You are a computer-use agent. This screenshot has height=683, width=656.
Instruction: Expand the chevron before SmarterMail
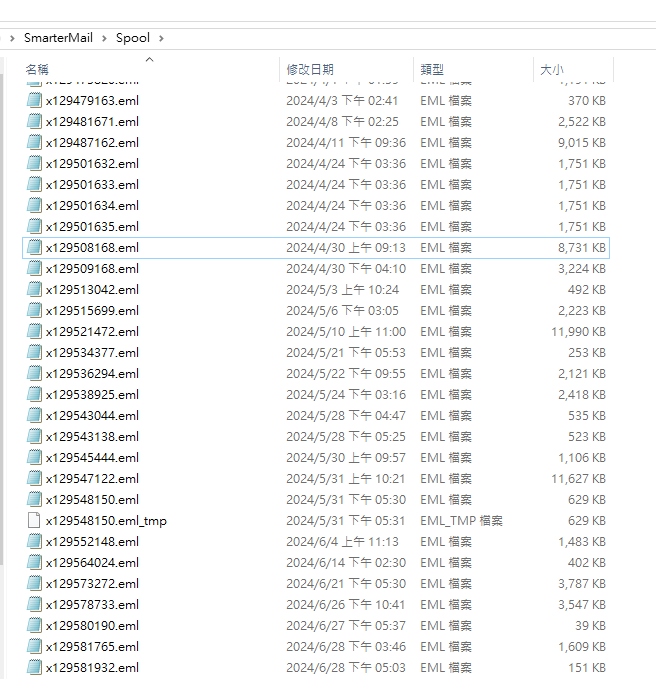point(11,38)
